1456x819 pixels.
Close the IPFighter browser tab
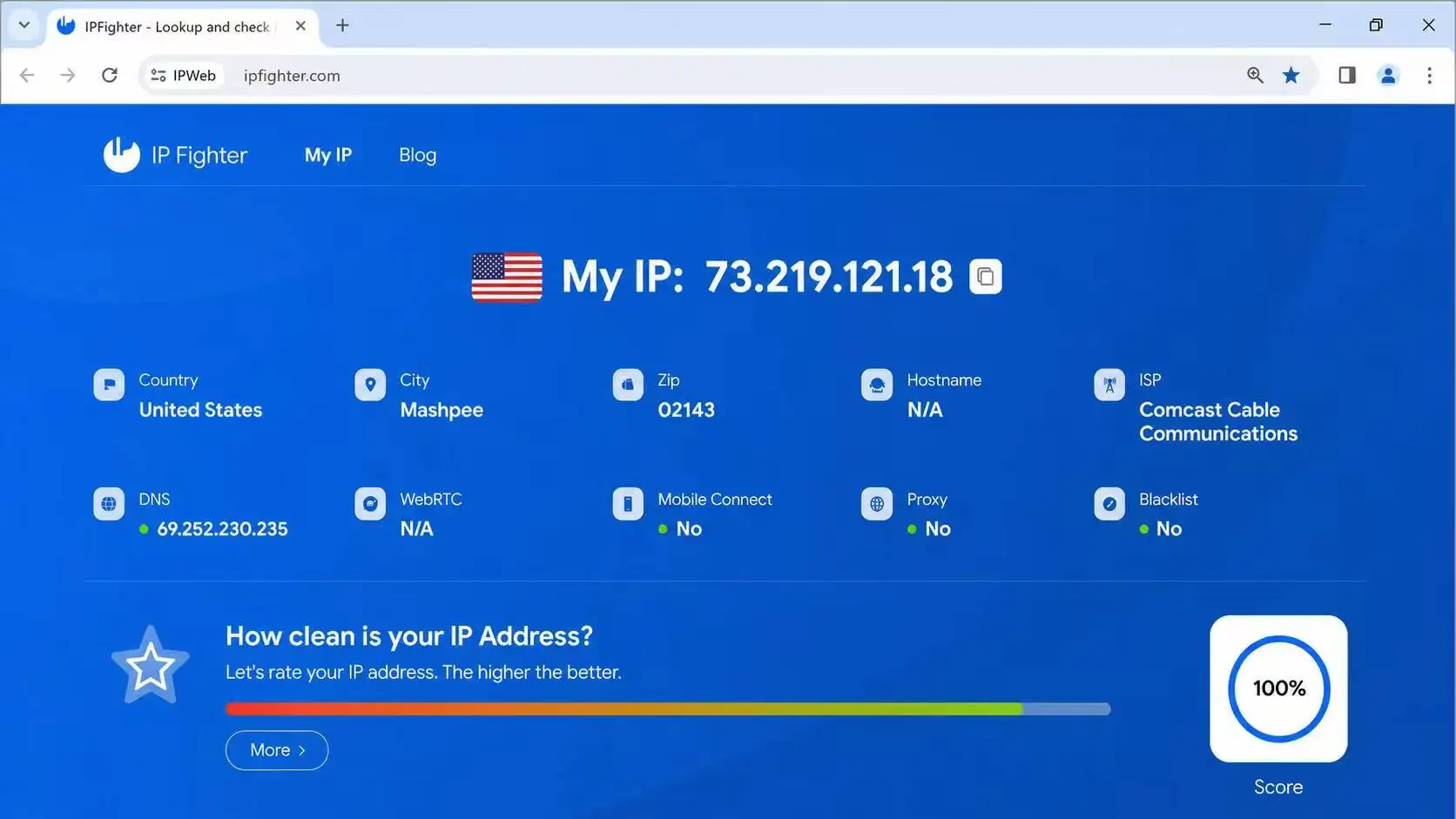300,26
